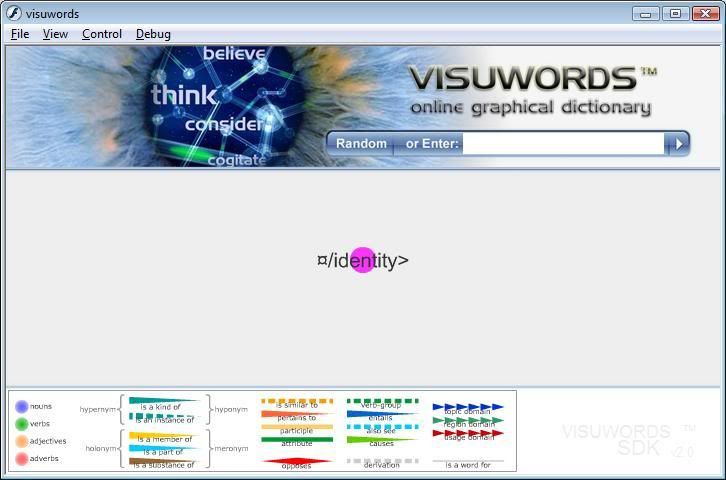Click the red adverbs legend circle

[21, 459]
